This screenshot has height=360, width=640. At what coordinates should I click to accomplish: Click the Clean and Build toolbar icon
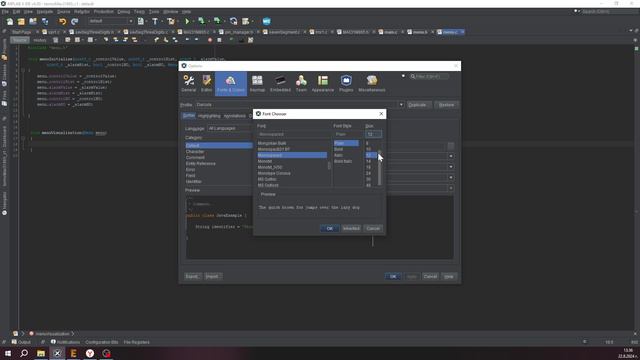pyautogui.click(x=171, y=21)
